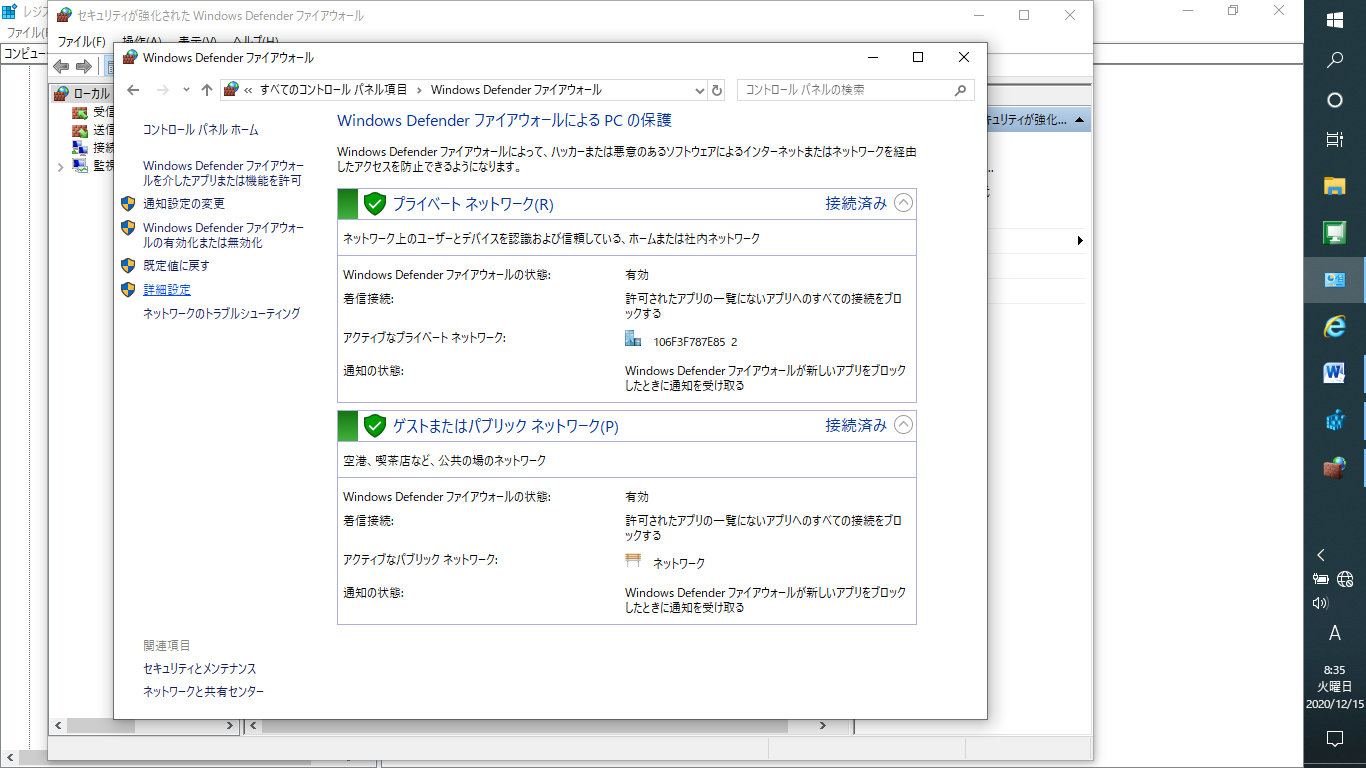
Task: Click the firewall icon in the address bar
Action: (231, 90)
